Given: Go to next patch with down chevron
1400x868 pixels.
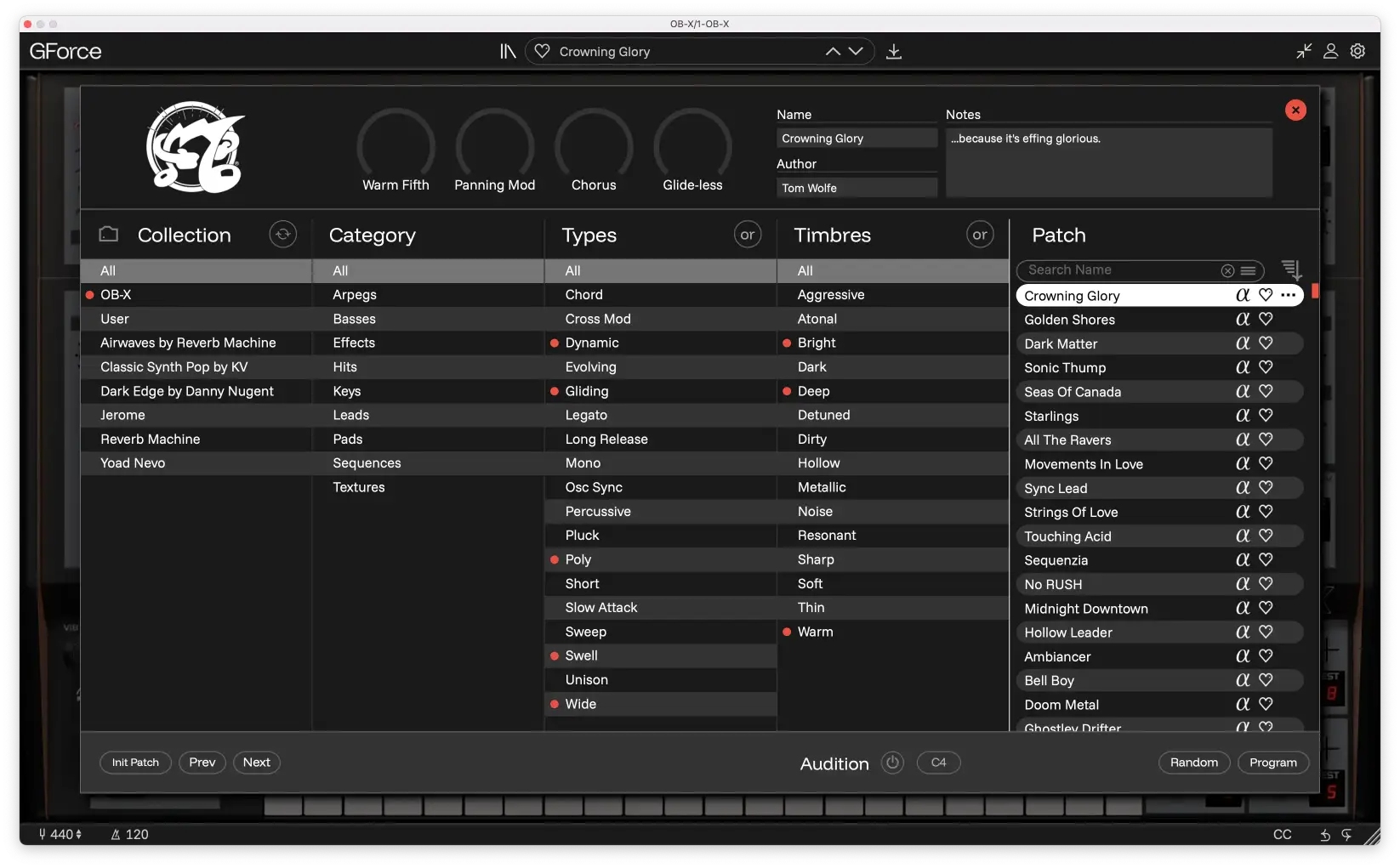Looking at the screenshot, I should pyautogui.click(x=856, y=52).
